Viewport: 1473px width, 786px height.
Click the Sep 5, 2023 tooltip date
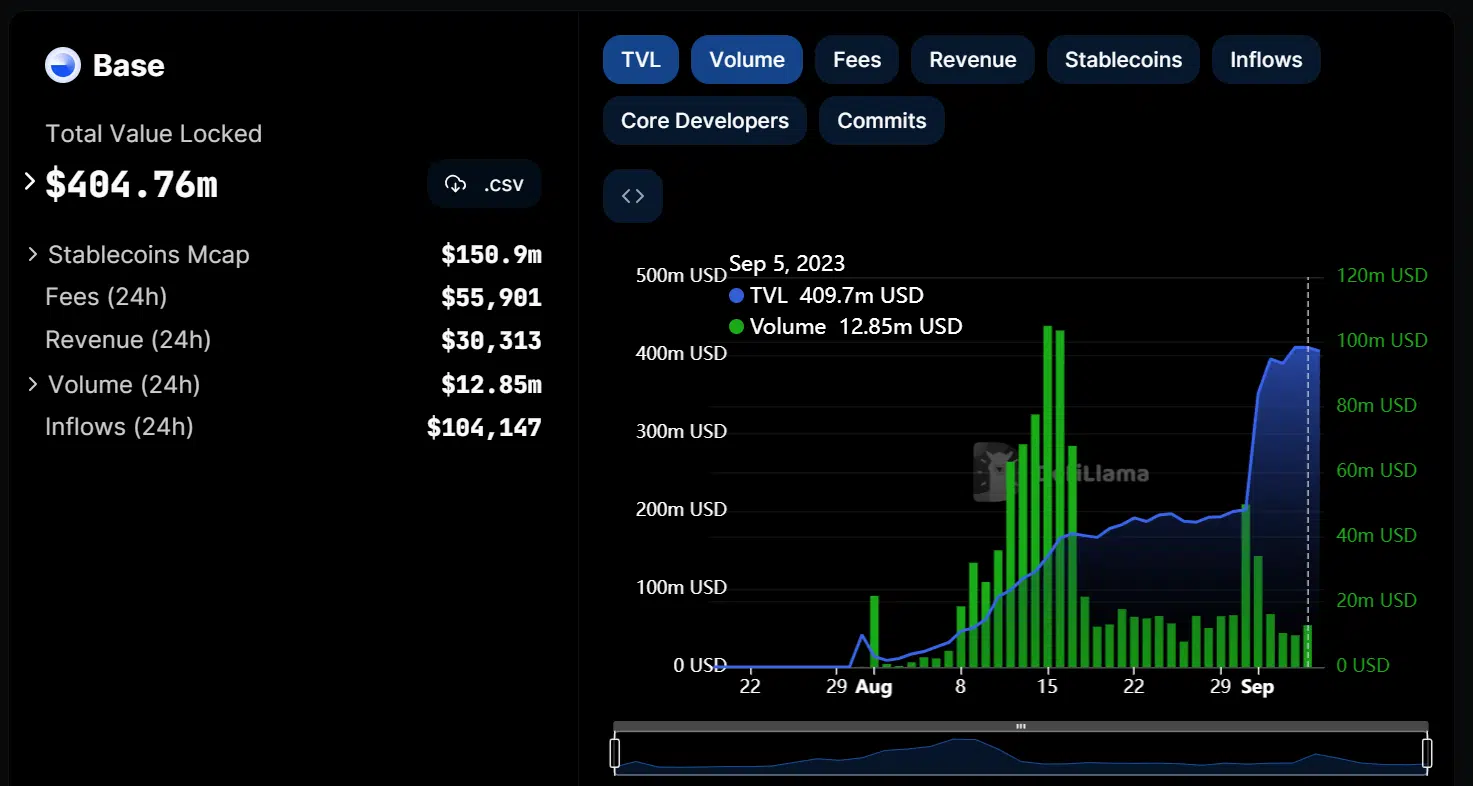point(787,264)
